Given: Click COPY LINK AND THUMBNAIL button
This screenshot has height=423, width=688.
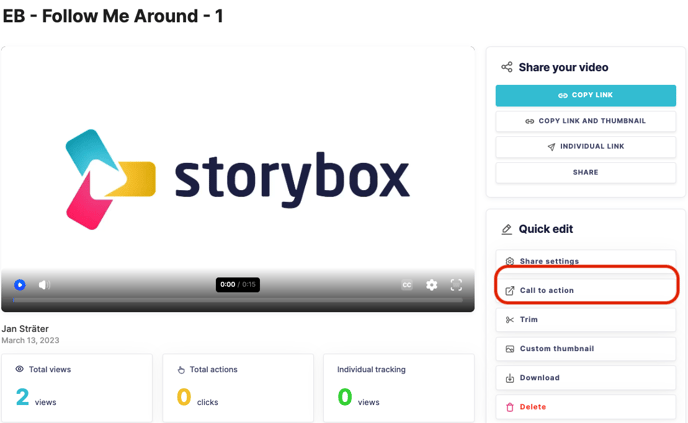Looking at the screenshot, I should coord(586,121).
